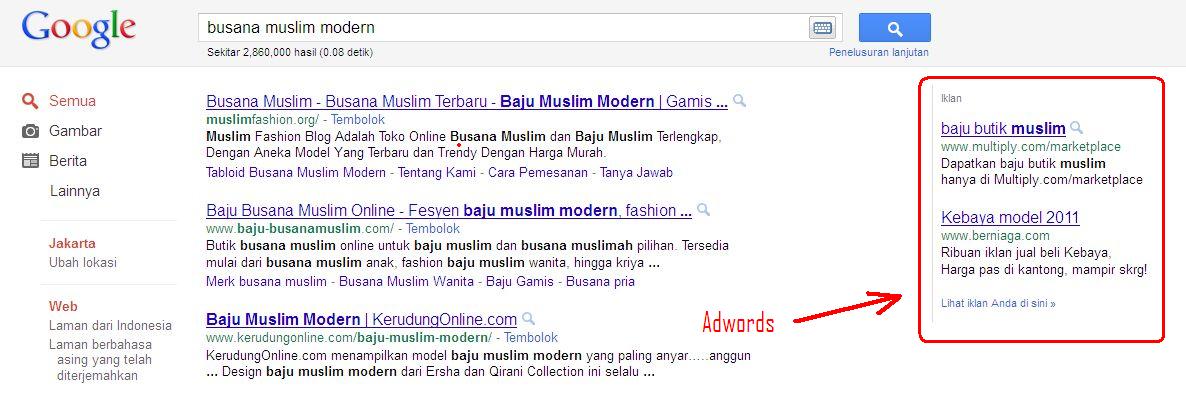Open Busana Muslim Wanita sitelink
The width and height of the screenshot is (1186, 394).
tap(406, 281)
